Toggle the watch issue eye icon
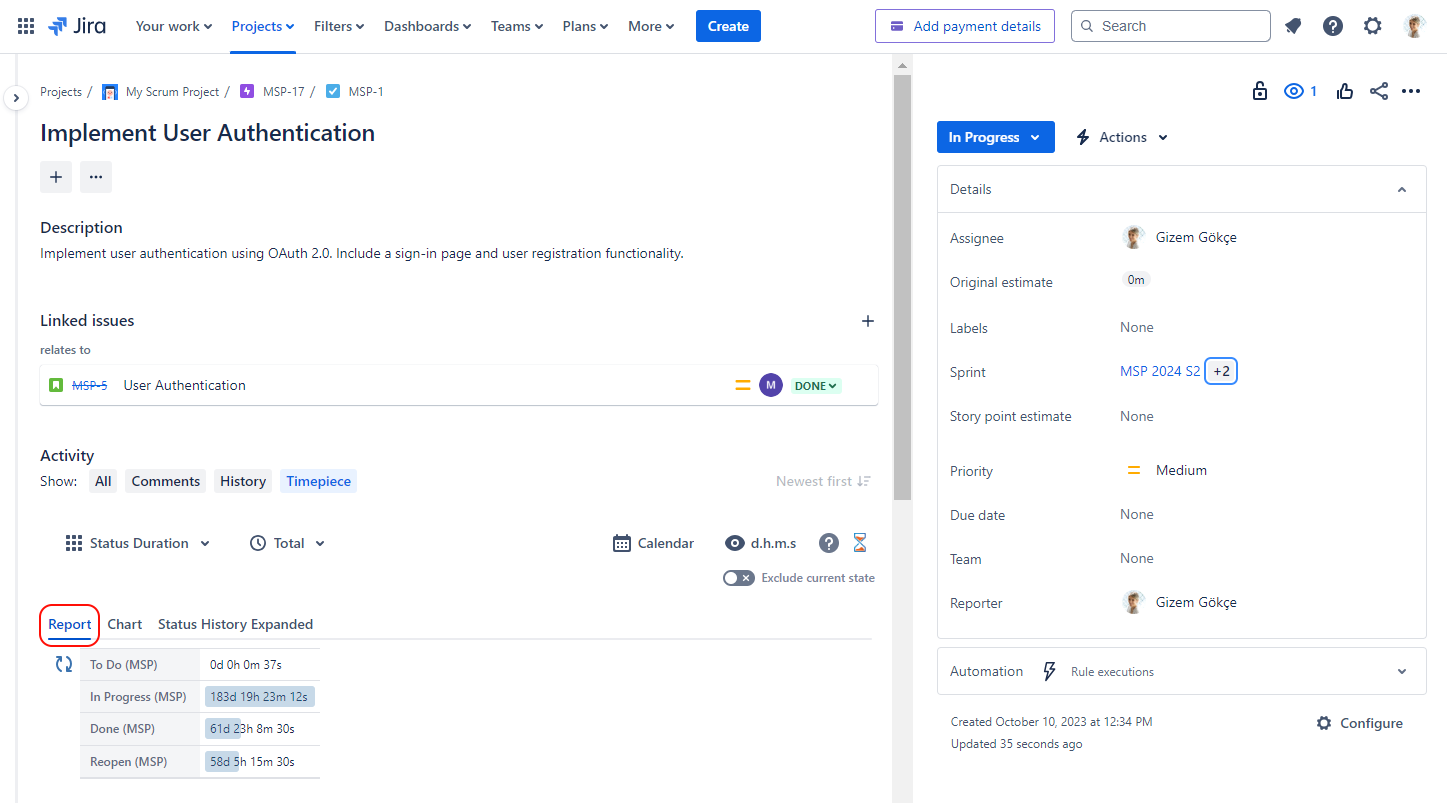 [x=1294, y=91]
